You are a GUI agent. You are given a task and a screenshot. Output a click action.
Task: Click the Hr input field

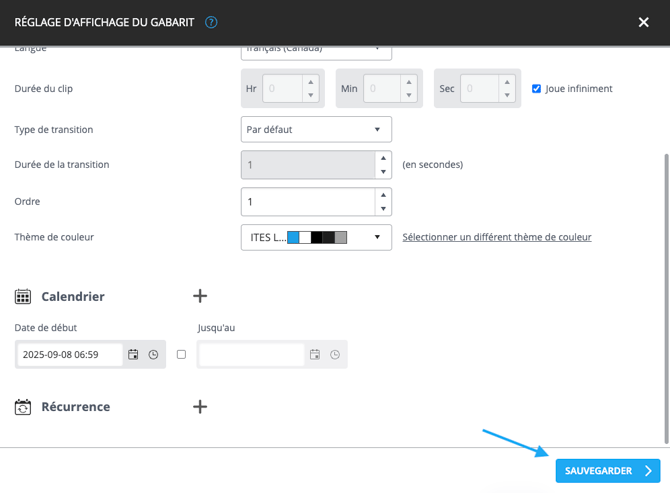(282, 88)
